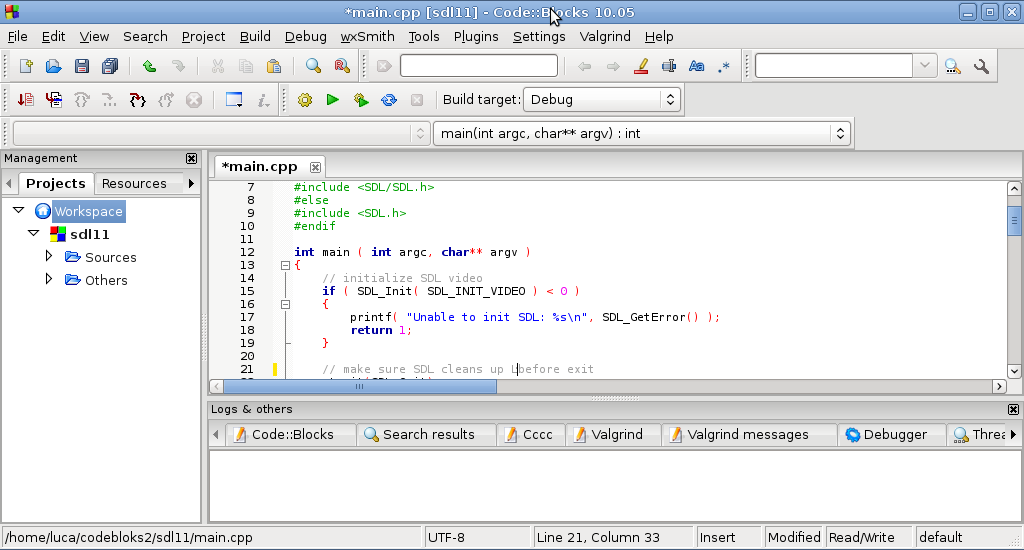Open the Find magnifier in main toolbar
This screenshot has height=550, width=1024.
point(313,66)
